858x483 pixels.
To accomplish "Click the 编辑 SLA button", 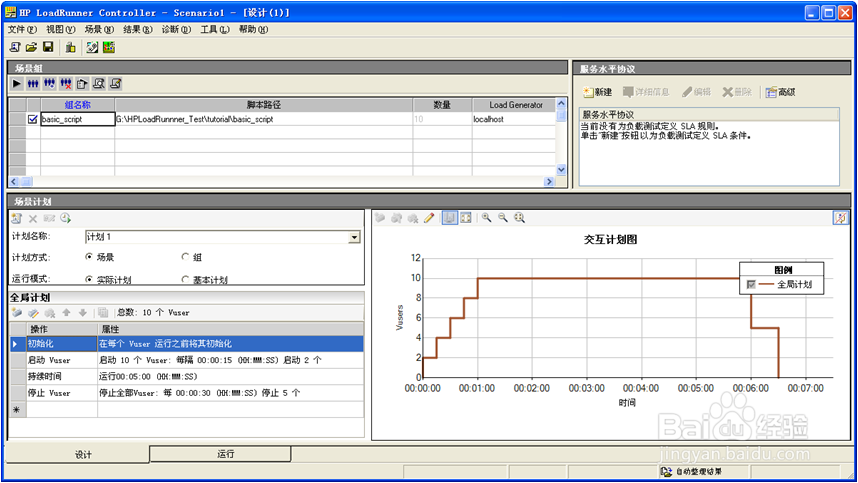I will pyautogui.click(x=696, y=92).
